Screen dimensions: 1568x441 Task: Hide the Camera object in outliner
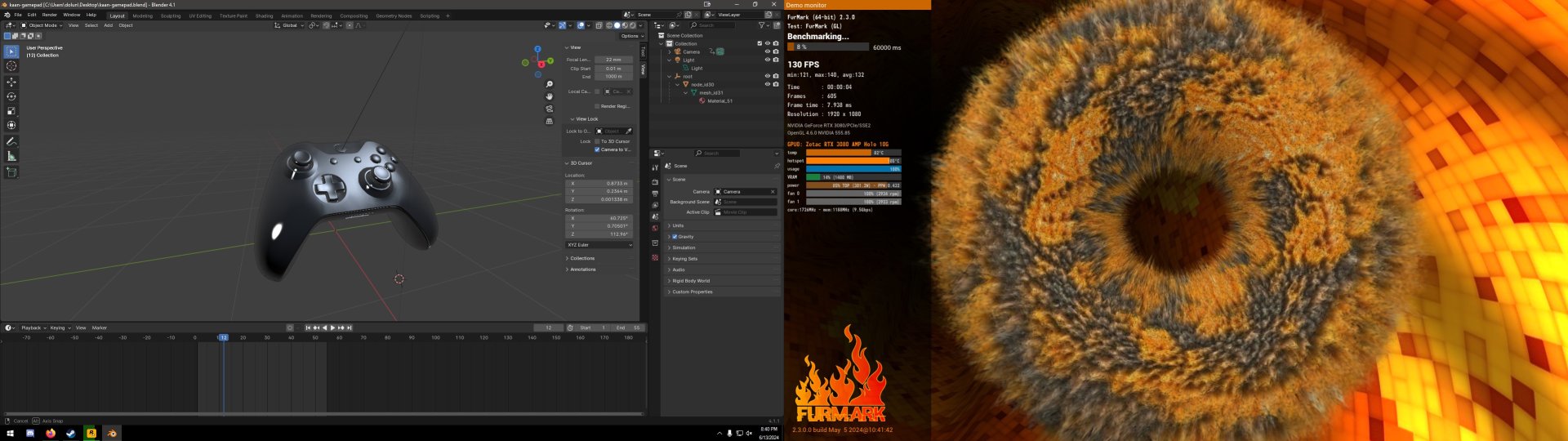(x=767, y=51)
